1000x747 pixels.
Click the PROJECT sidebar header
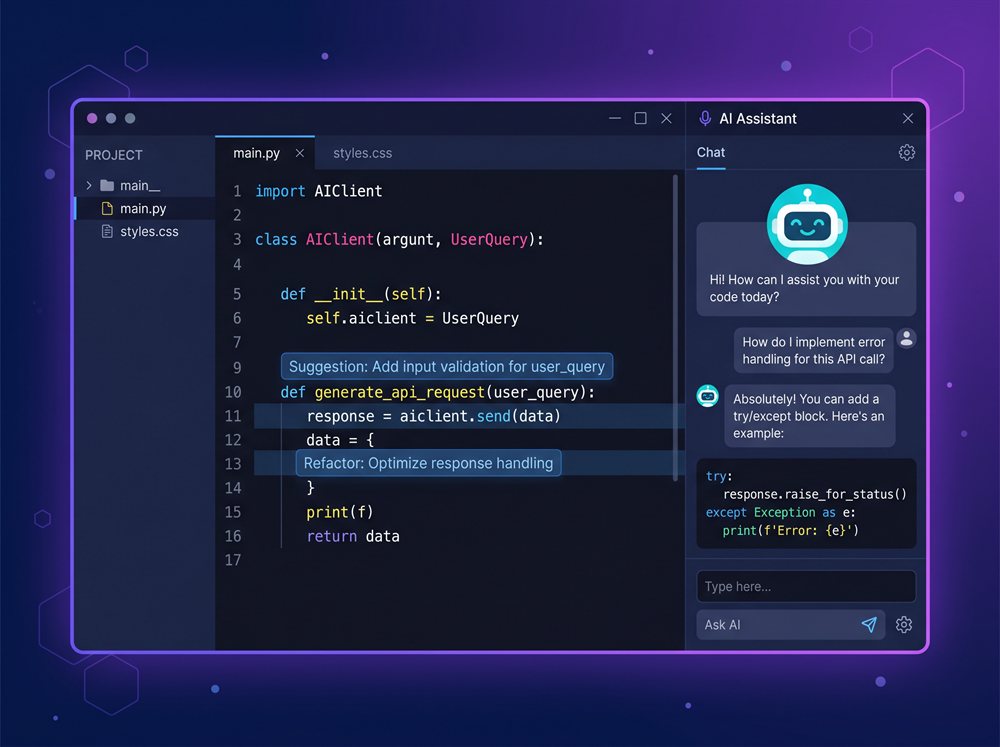(x=114, y=155)
